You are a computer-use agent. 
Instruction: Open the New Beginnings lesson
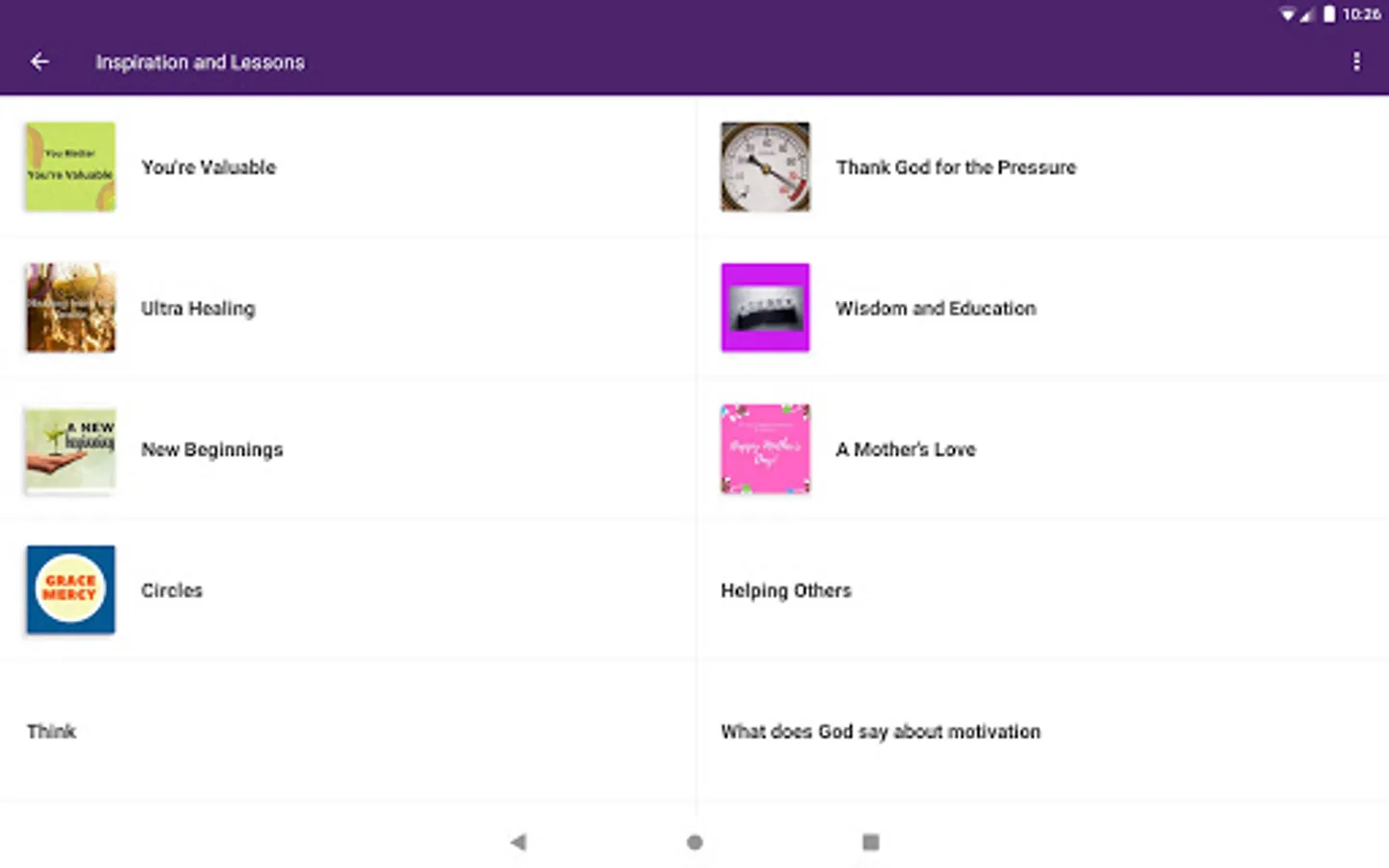click(x=212, y=449)
